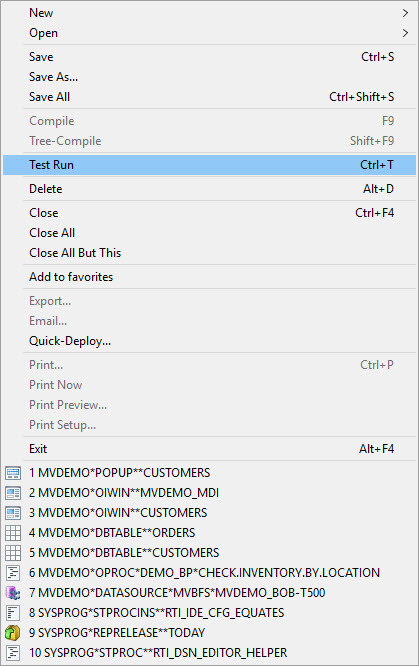
Task: Click the table grid icon beside MVDEMO*DBTABLE**CUSTOMERS
Action: (x=13, y=553)
